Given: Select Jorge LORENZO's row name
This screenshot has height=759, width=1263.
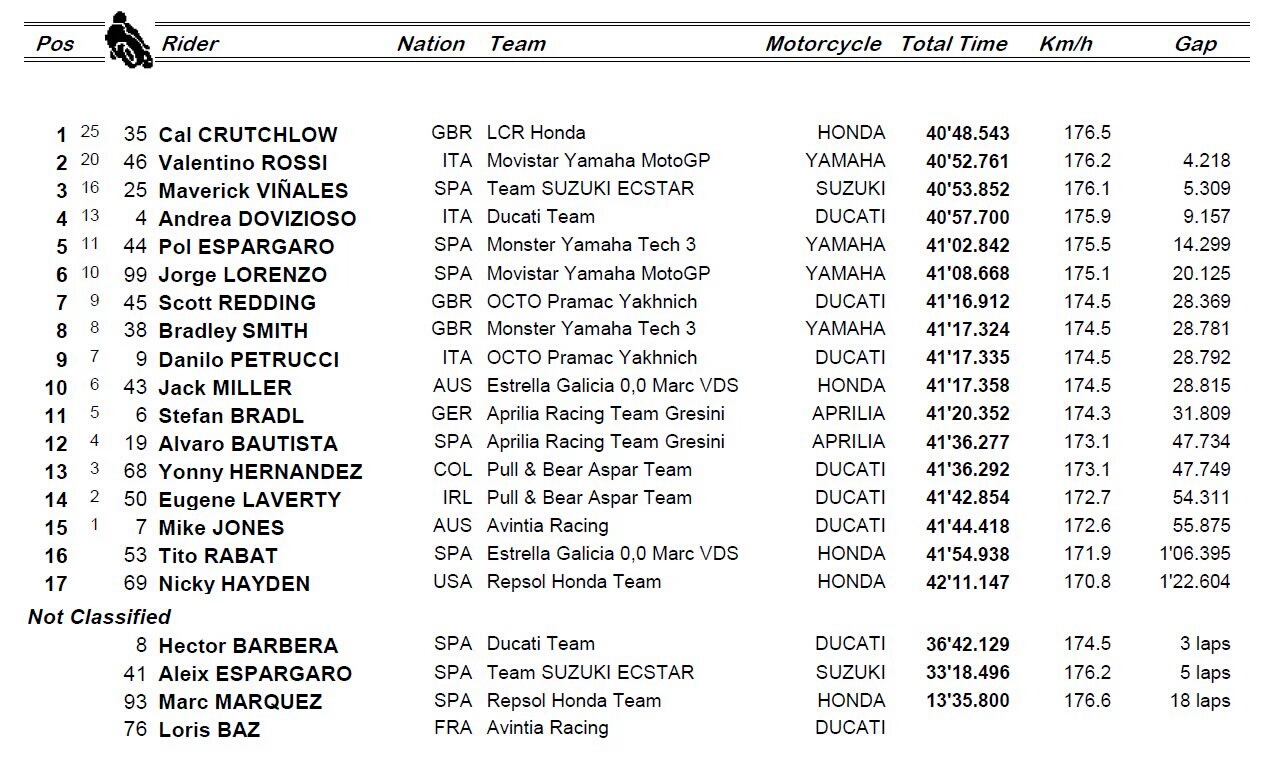Looking at the screenshot, I should (x=242, y=275).
